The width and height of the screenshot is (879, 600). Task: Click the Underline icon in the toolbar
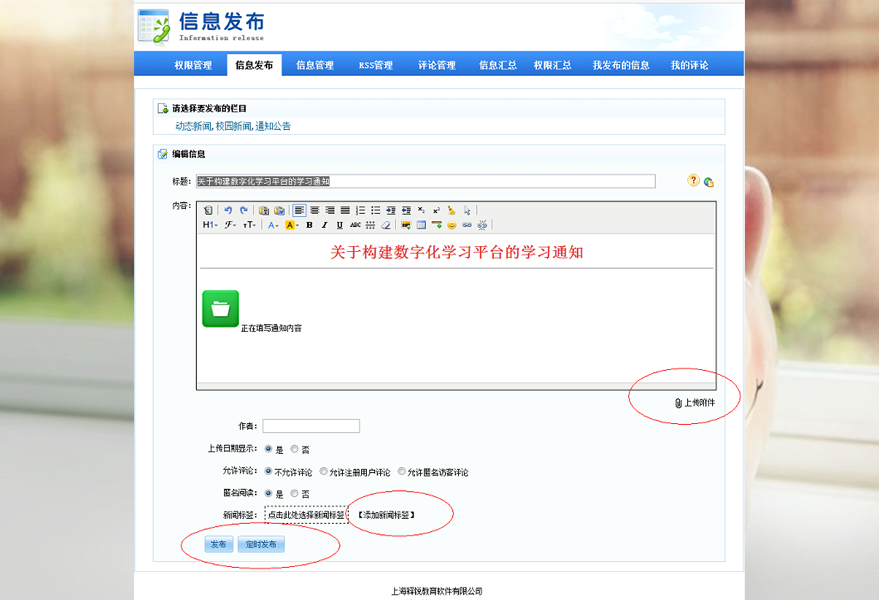[x=339, y=226]
